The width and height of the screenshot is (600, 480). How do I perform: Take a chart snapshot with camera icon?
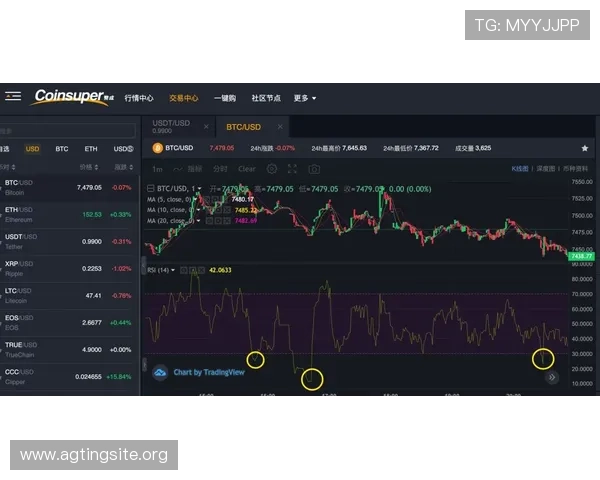pyautogui.click(x=314, y=169)
